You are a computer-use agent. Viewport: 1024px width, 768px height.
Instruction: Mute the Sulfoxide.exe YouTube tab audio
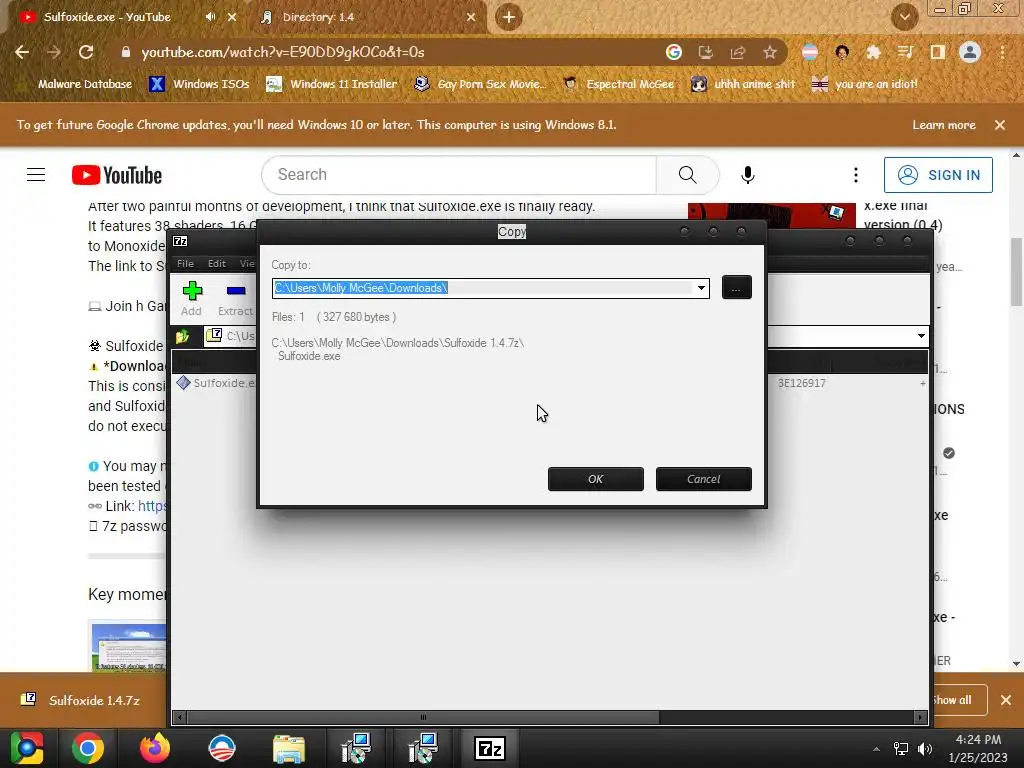210,17
